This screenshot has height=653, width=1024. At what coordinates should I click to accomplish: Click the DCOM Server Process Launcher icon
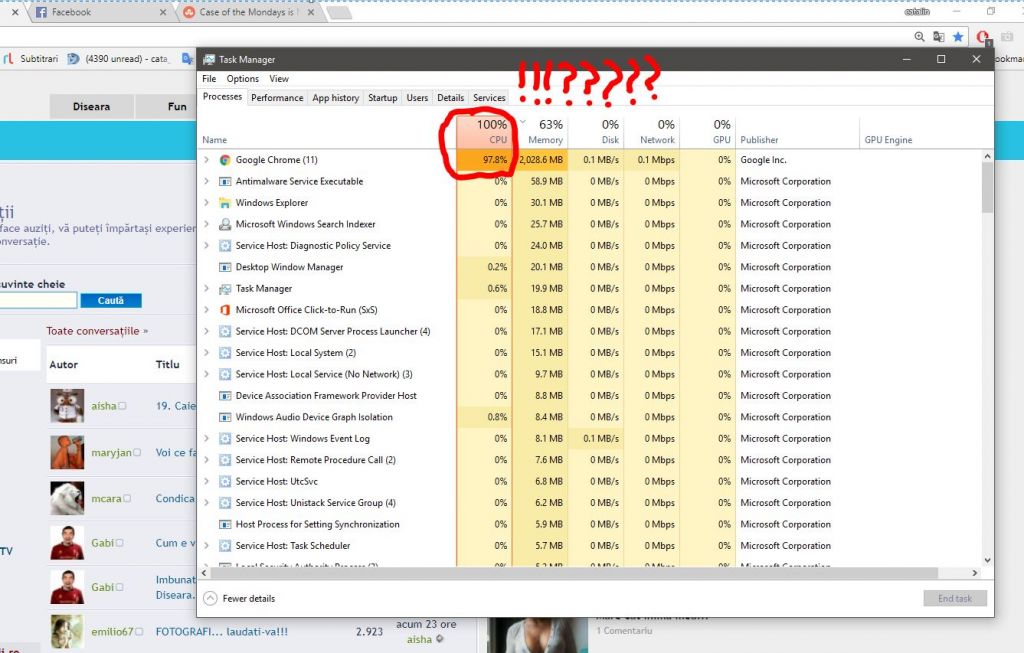tap(225, 332)
